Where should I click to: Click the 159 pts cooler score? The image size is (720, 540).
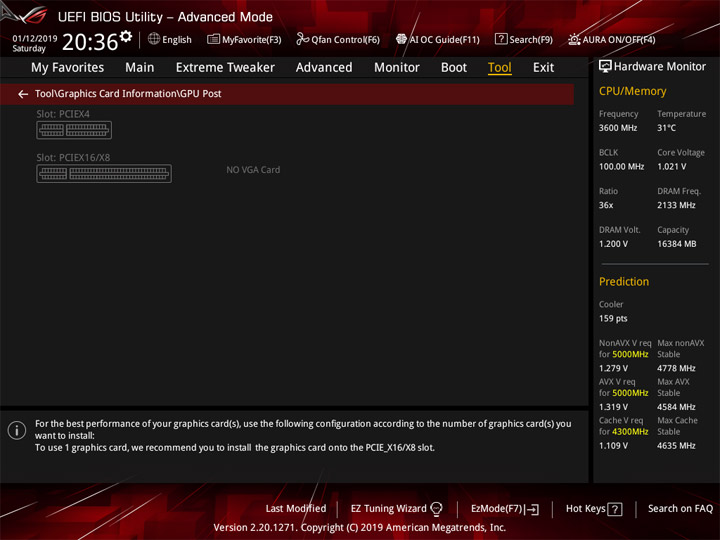(x=613, y=319)
